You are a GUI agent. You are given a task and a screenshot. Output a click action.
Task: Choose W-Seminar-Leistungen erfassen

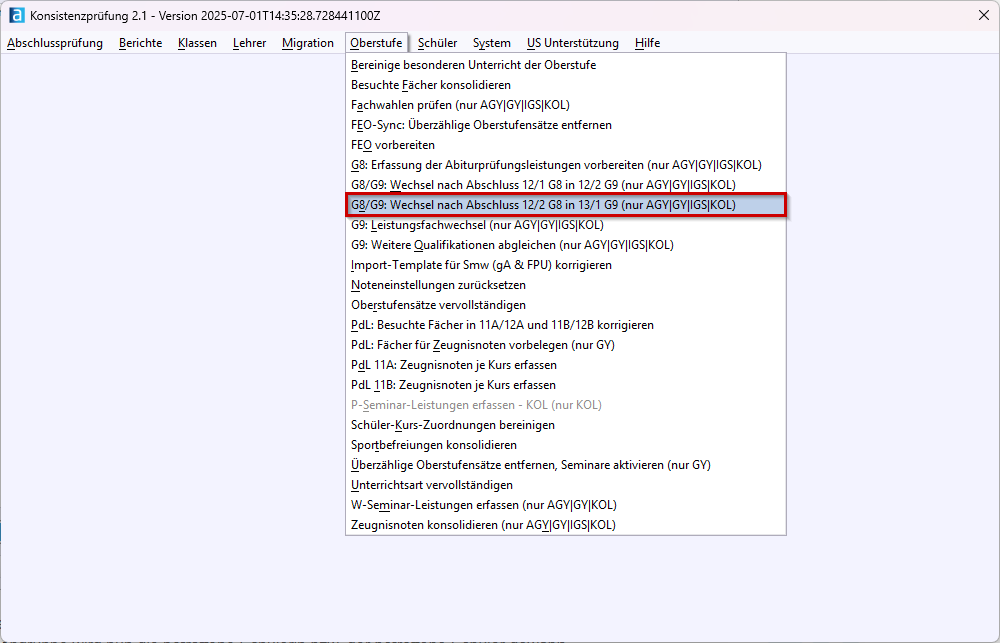click(566, 505)
